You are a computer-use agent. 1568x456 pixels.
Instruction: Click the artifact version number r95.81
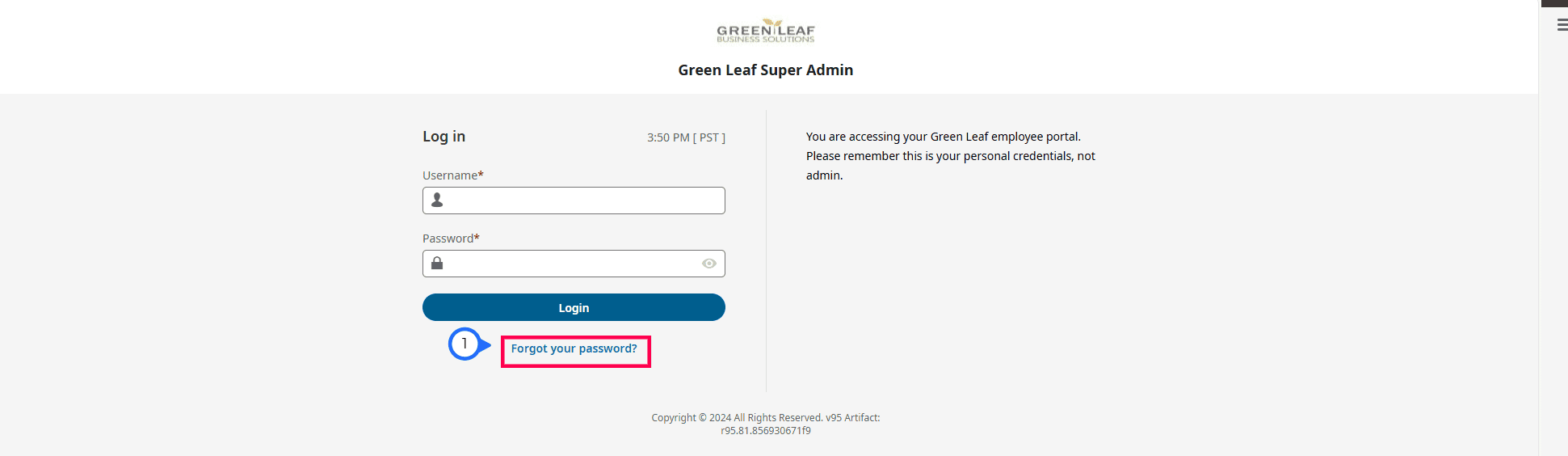[766, 431]
